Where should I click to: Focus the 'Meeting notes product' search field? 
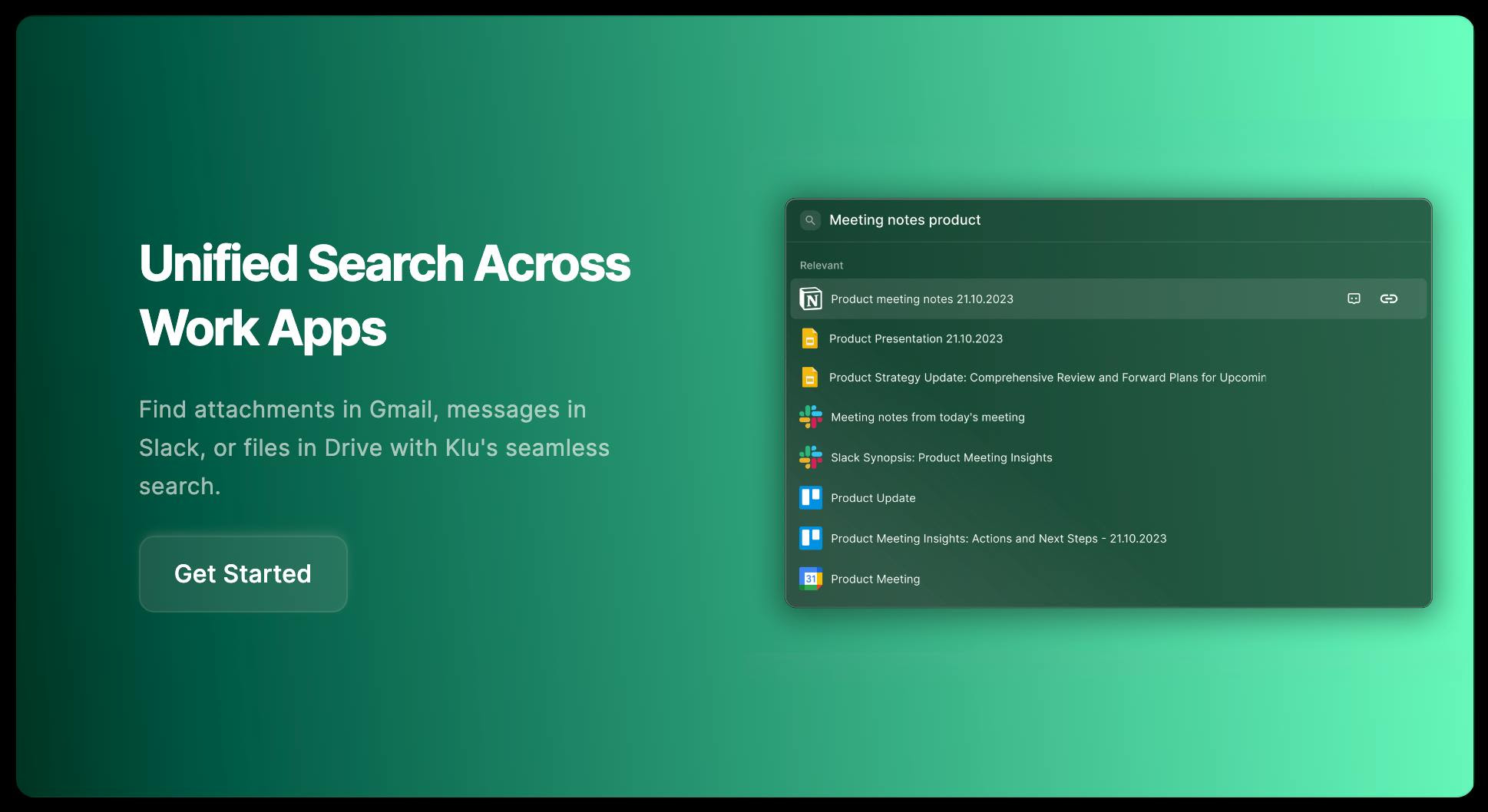1075,220
